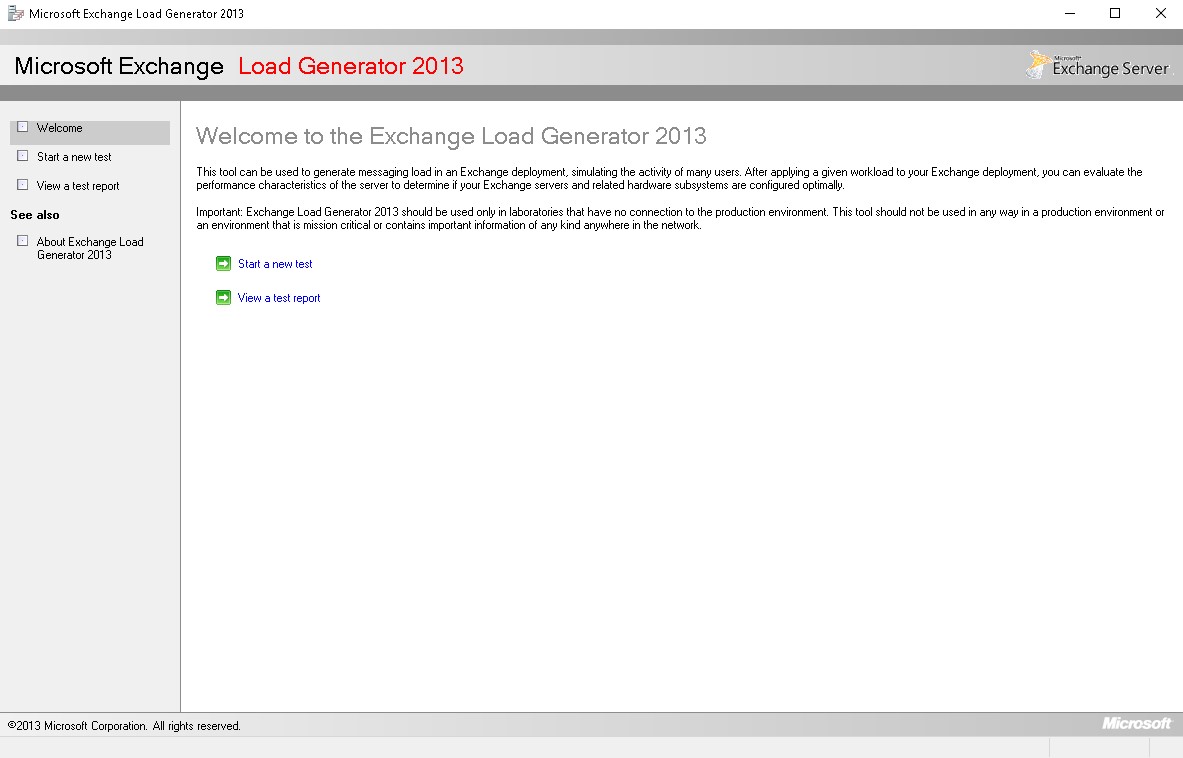Image resolution: width=1183 pixels, height=758 pixels.
Task: Click the icon beside About Exchange Load Generator 2013
Action: (22, 242)
